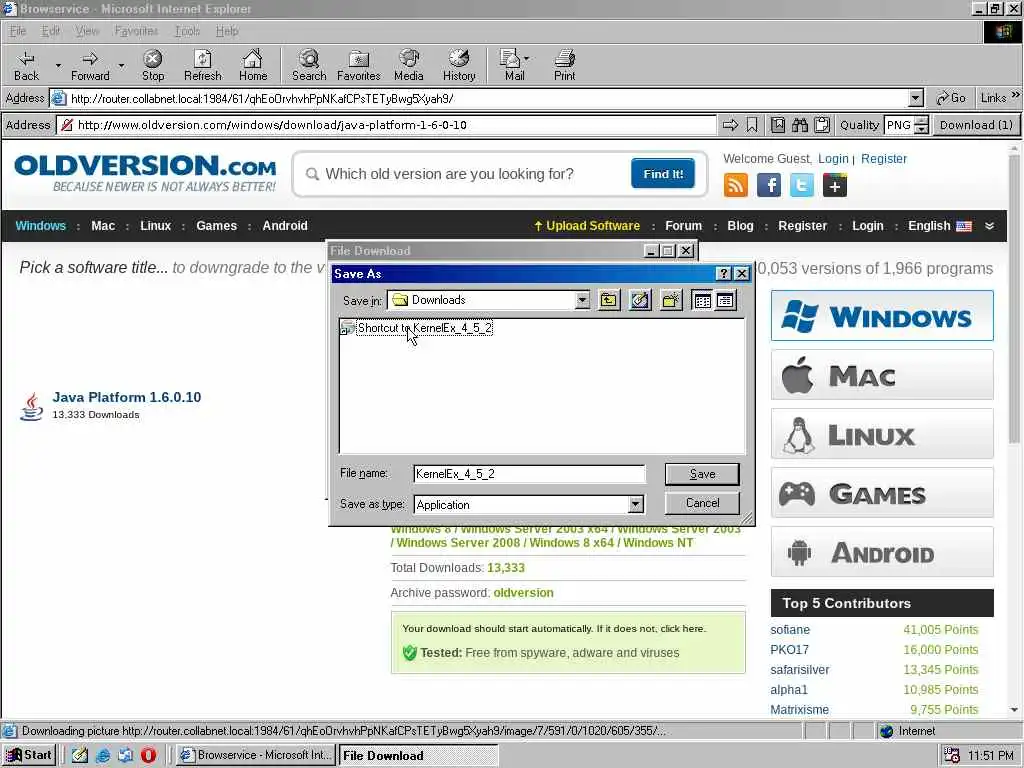The width and height of the screenshot is (1024, 768).
Task: Click the Upload Software link
Action: [x=586, y=226]
